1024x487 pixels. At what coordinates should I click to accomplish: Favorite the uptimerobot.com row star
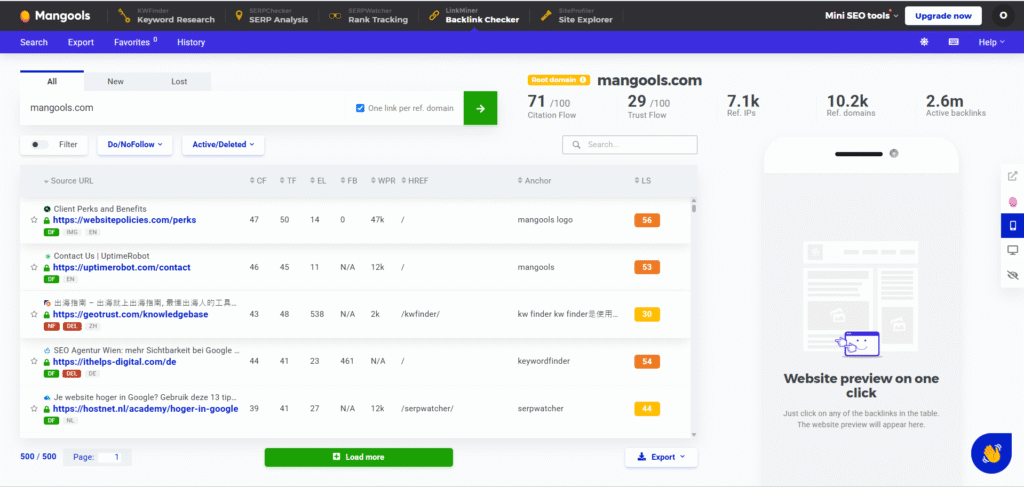tap(34, 268)
